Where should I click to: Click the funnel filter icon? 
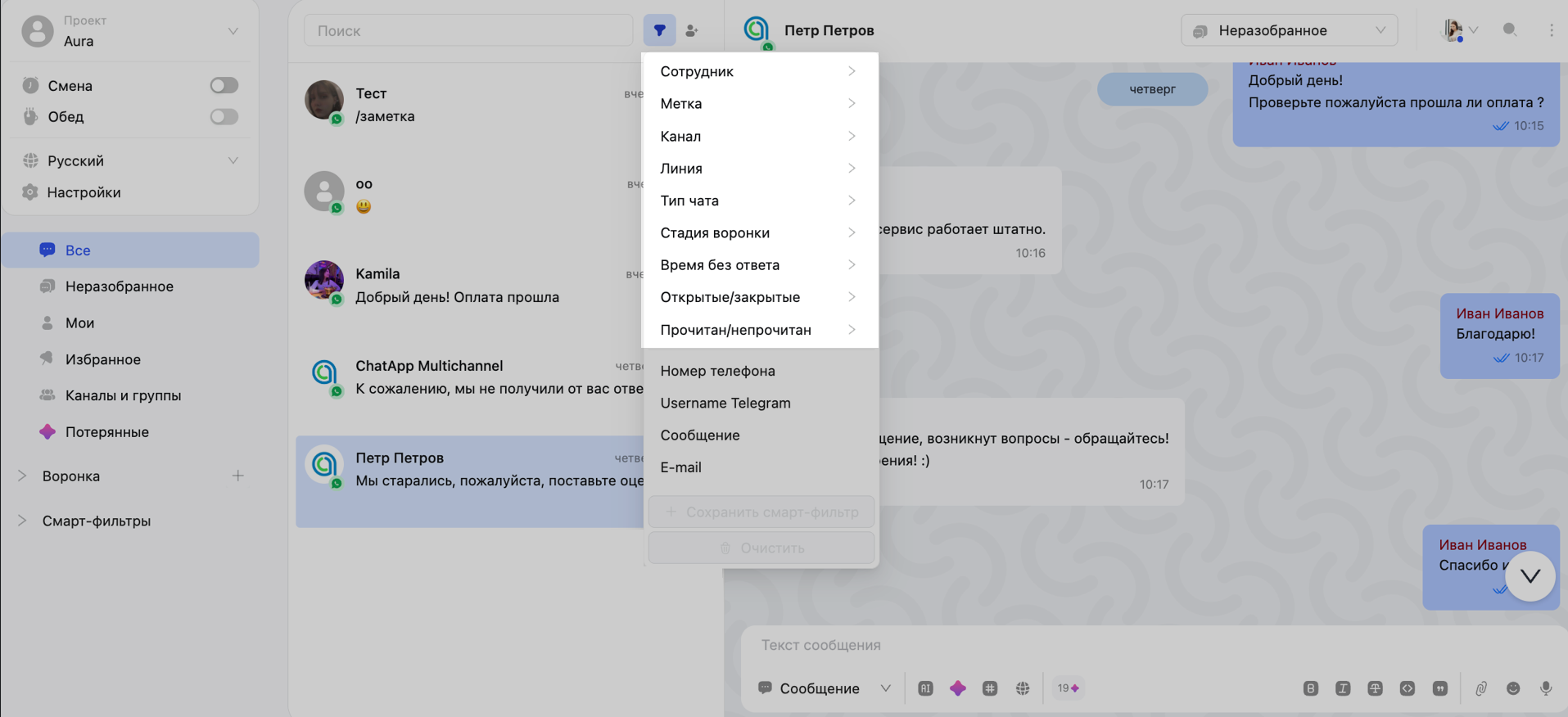(x=659, y=31)
